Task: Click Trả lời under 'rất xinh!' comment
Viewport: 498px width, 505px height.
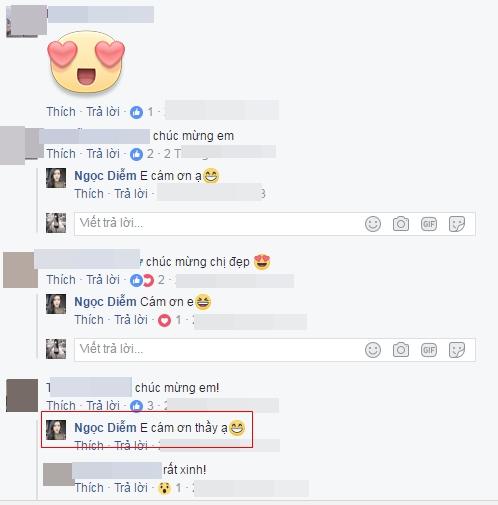Action: (x=131, y=488)
